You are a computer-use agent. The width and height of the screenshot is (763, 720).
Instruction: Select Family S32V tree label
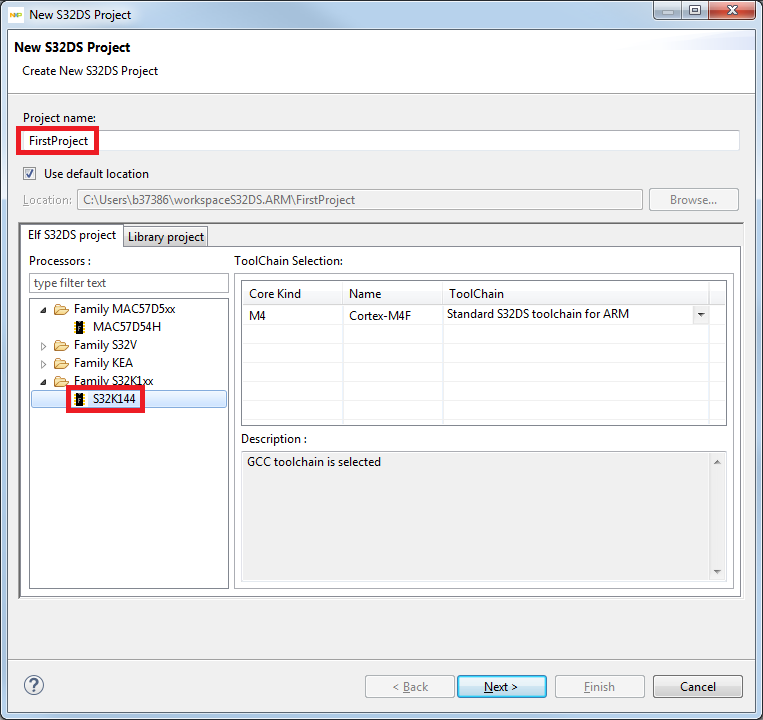(x=105, y=345)
